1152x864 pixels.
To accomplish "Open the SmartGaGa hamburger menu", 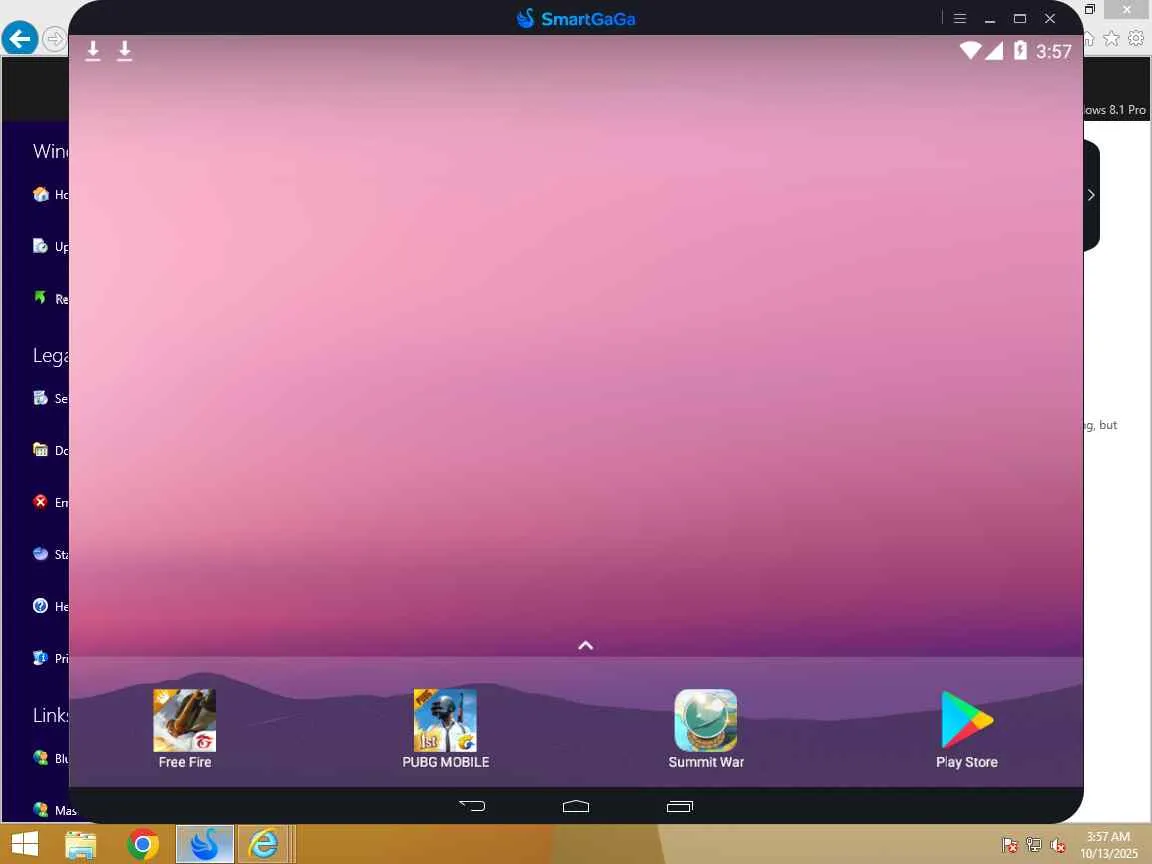I will point(960,18).
